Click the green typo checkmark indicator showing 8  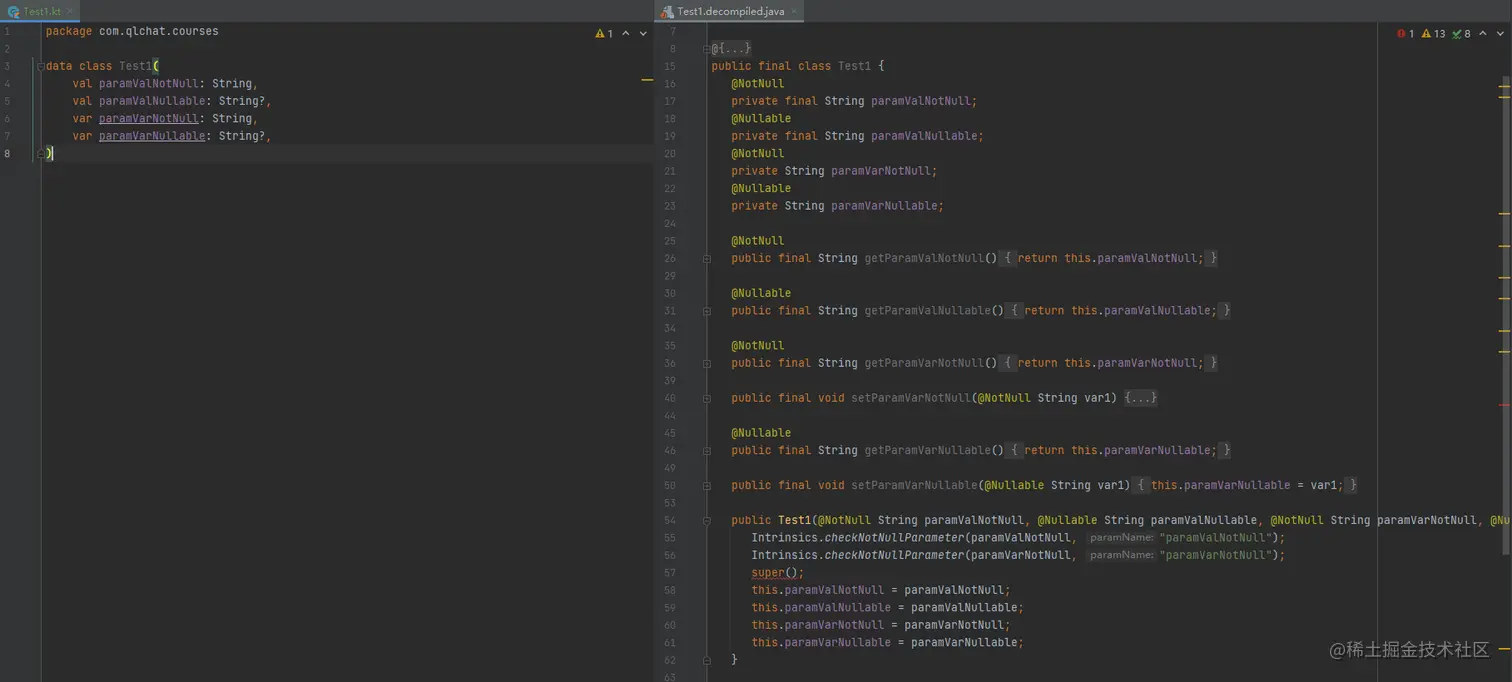tap(1461, 33)
